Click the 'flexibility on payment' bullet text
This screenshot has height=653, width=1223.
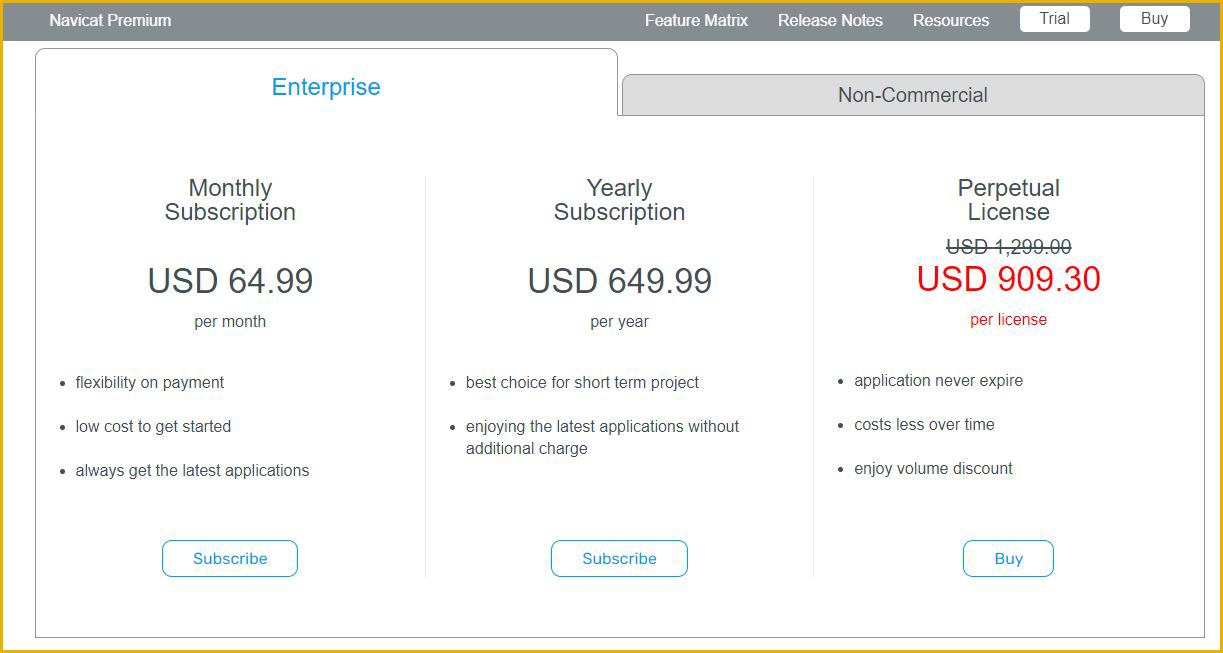[x=150, y=382]
